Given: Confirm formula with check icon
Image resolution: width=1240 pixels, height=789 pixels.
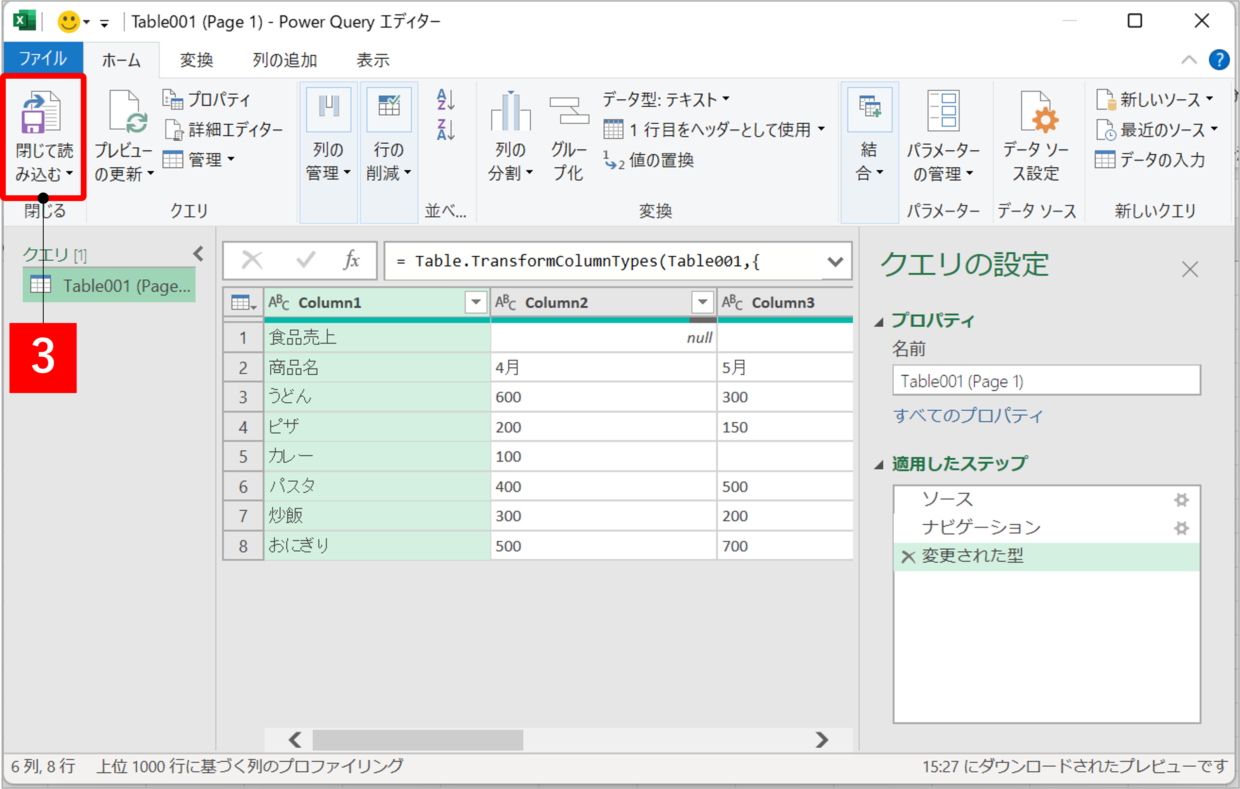Looking at the screenshot, I should 305,260.
